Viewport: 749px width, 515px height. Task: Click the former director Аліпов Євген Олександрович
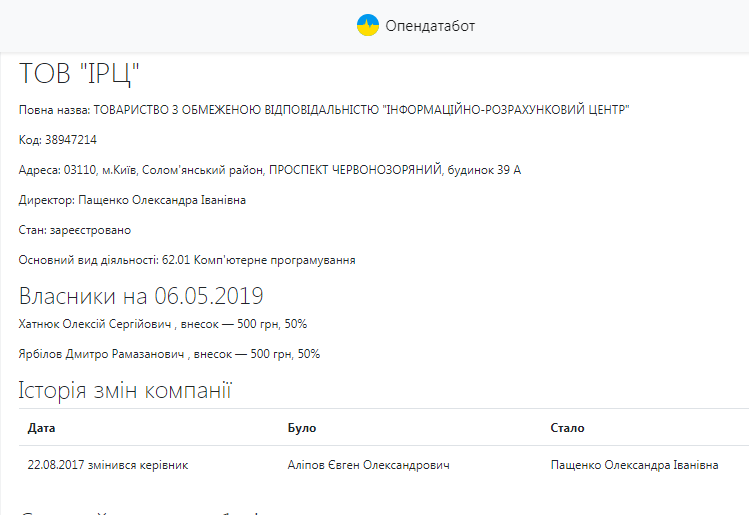pos(368,465)
